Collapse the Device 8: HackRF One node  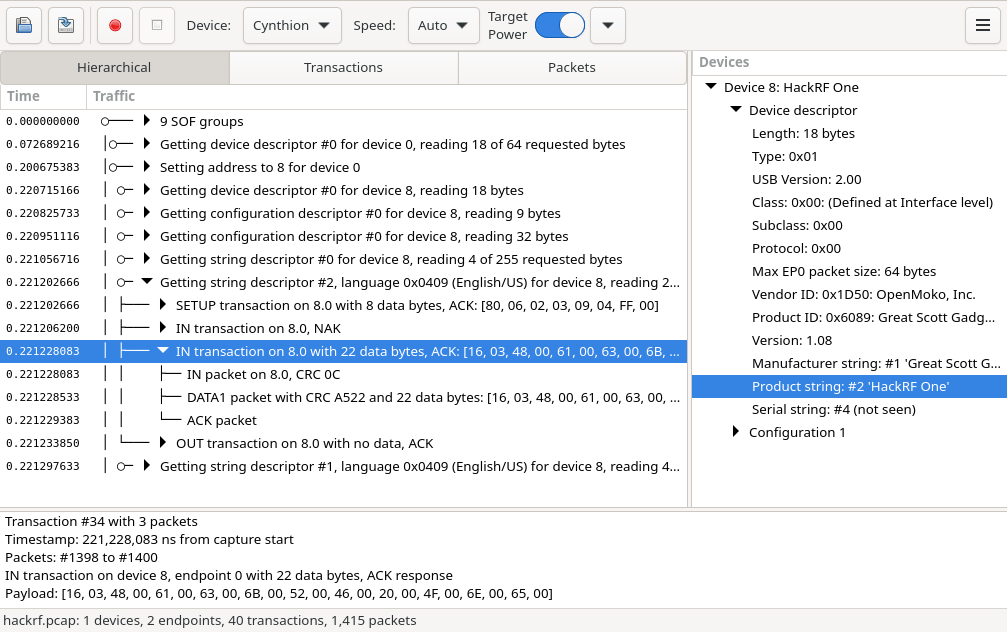coord(711,87)
